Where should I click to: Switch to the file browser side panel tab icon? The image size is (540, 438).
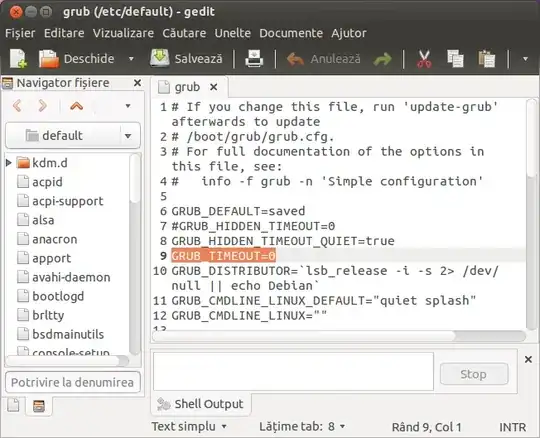pos(39,406)
